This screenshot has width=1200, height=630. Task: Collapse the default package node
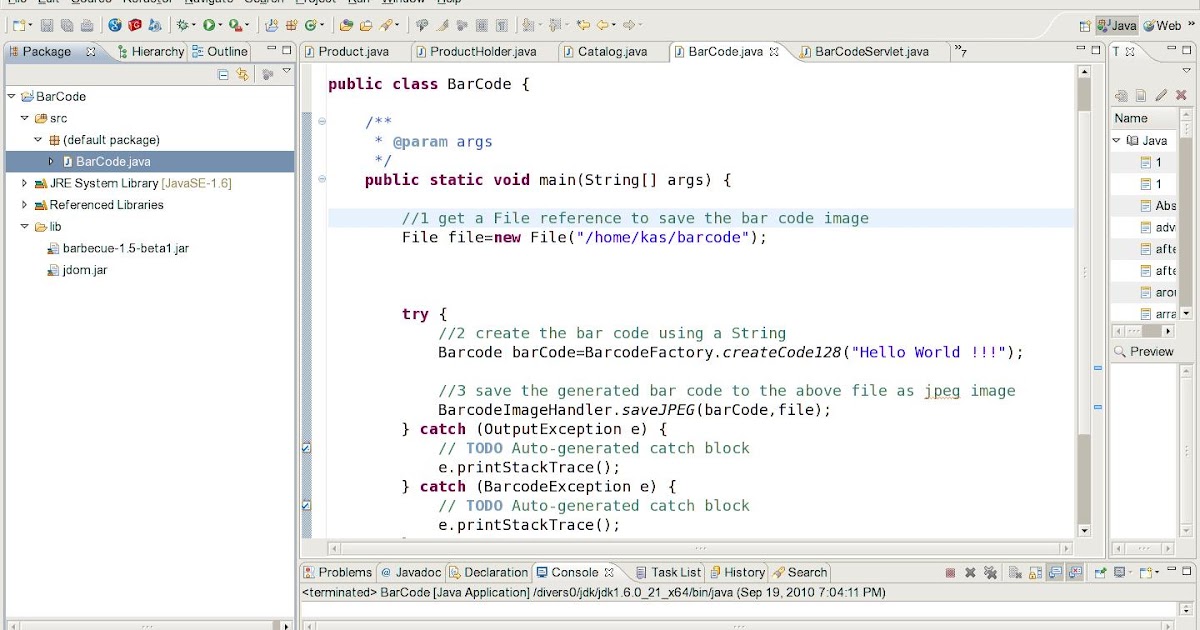[x=39, y=140]
